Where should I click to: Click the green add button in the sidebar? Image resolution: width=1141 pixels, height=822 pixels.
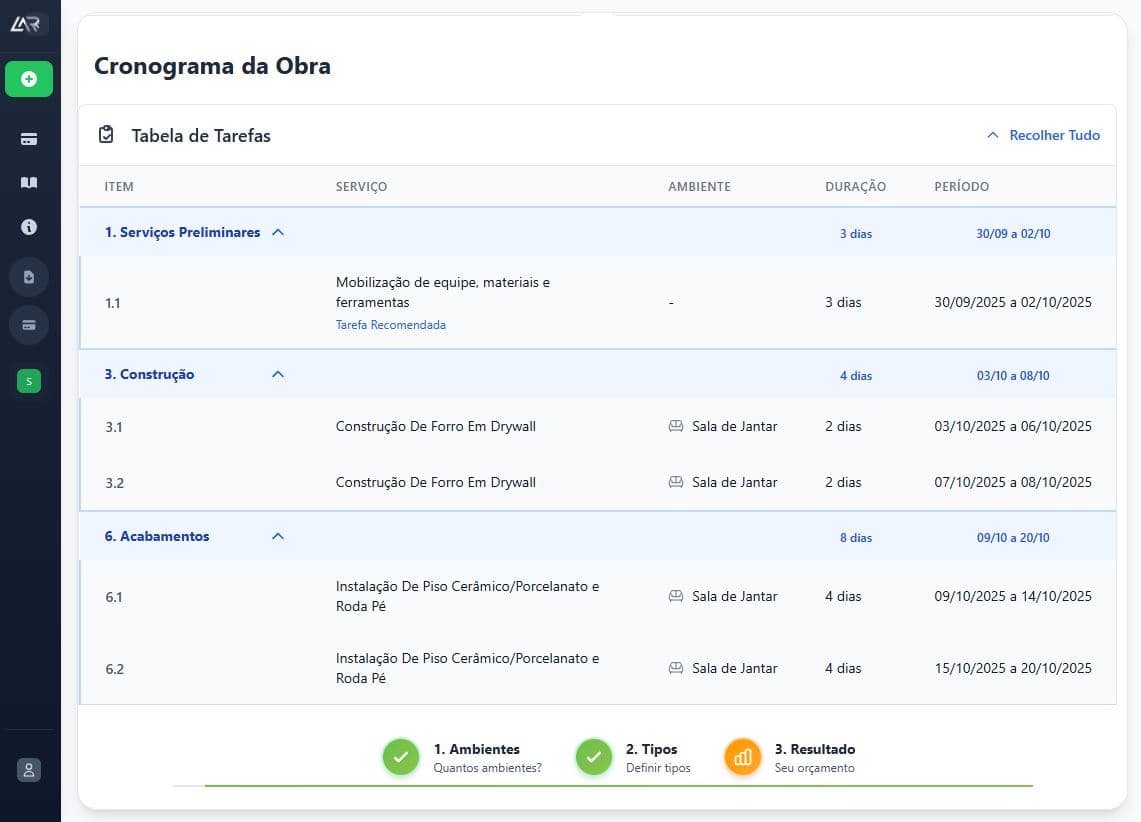(28, 79)
